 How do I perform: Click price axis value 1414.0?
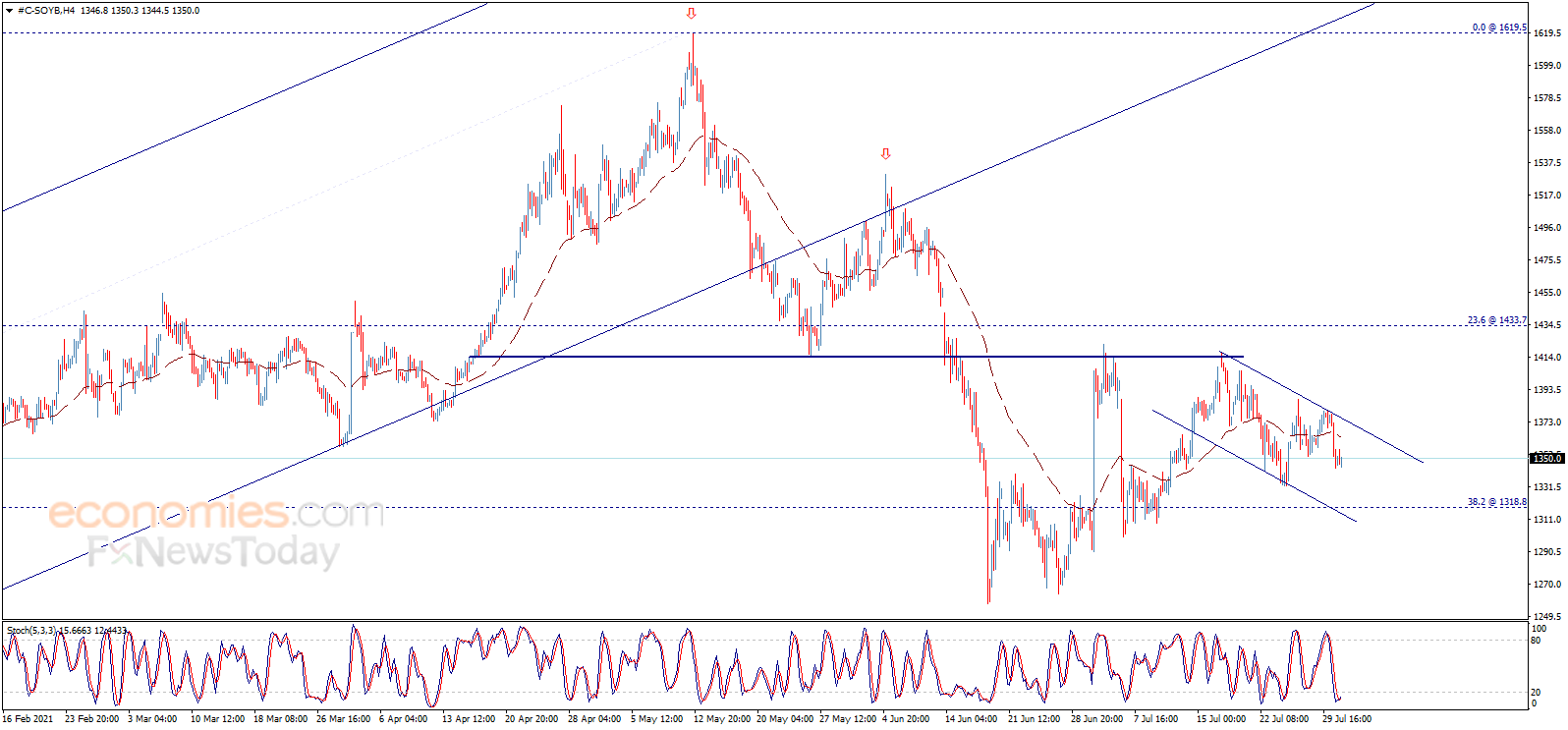(x=1546, y=358)
